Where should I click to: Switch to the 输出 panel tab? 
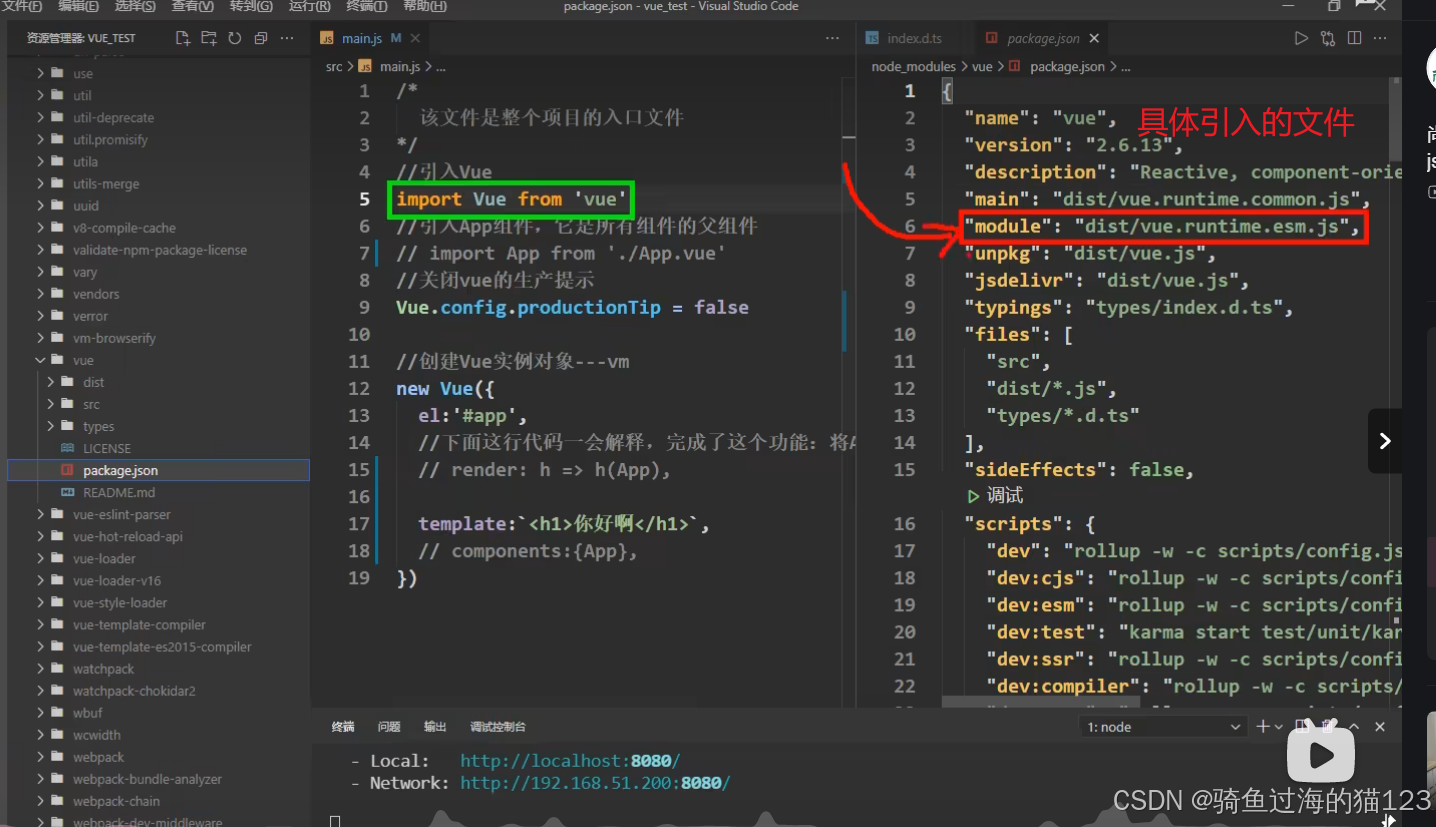435,727
